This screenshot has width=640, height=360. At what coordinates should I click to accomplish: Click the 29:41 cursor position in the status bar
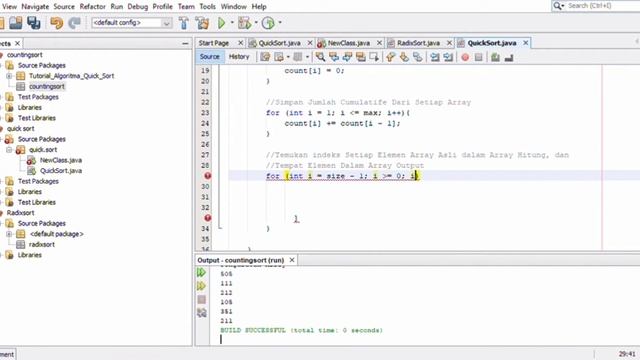click(x=627, y=354)
